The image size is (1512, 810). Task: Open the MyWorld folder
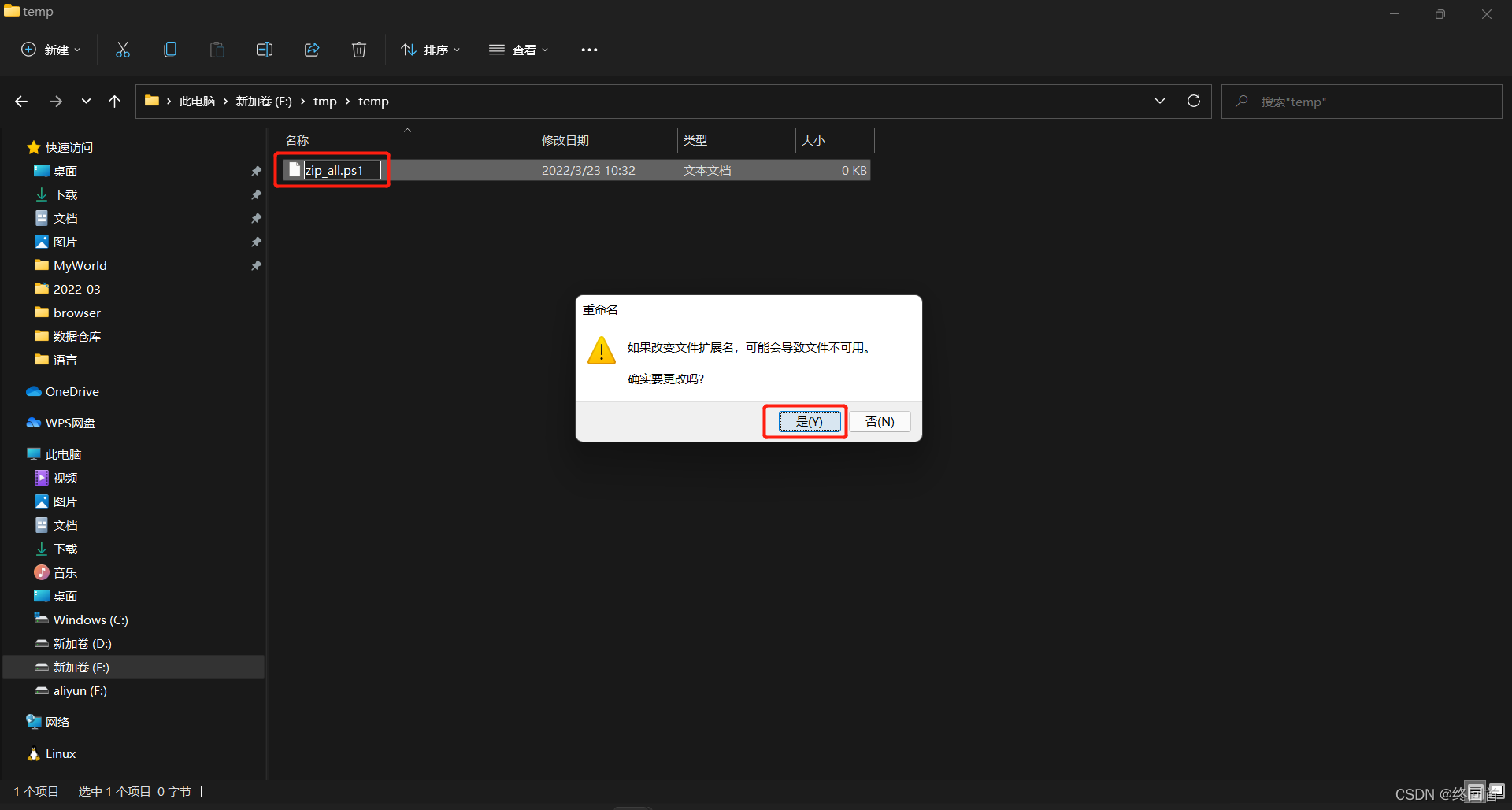tap(80, 265)
